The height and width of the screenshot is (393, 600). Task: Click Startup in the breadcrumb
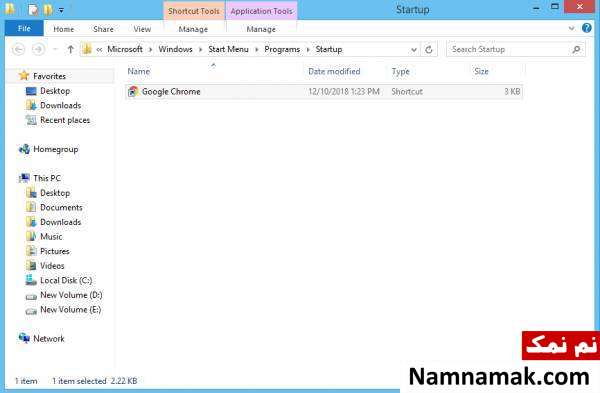pos(329,49)
